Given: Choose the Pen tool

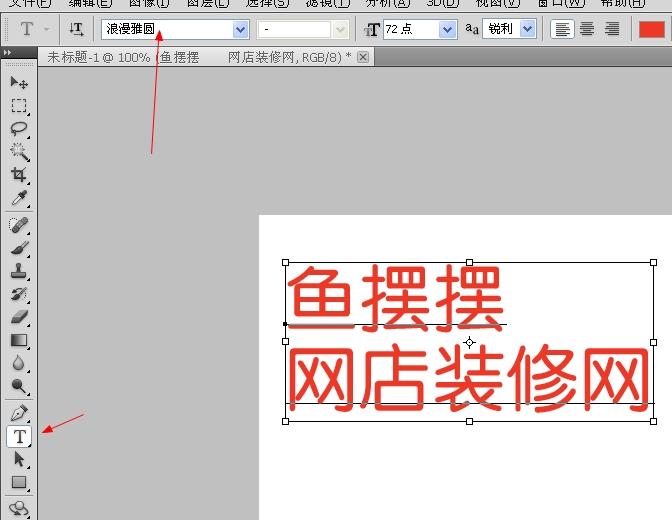Looking at the screenshot, I should [x=19, y=413].
